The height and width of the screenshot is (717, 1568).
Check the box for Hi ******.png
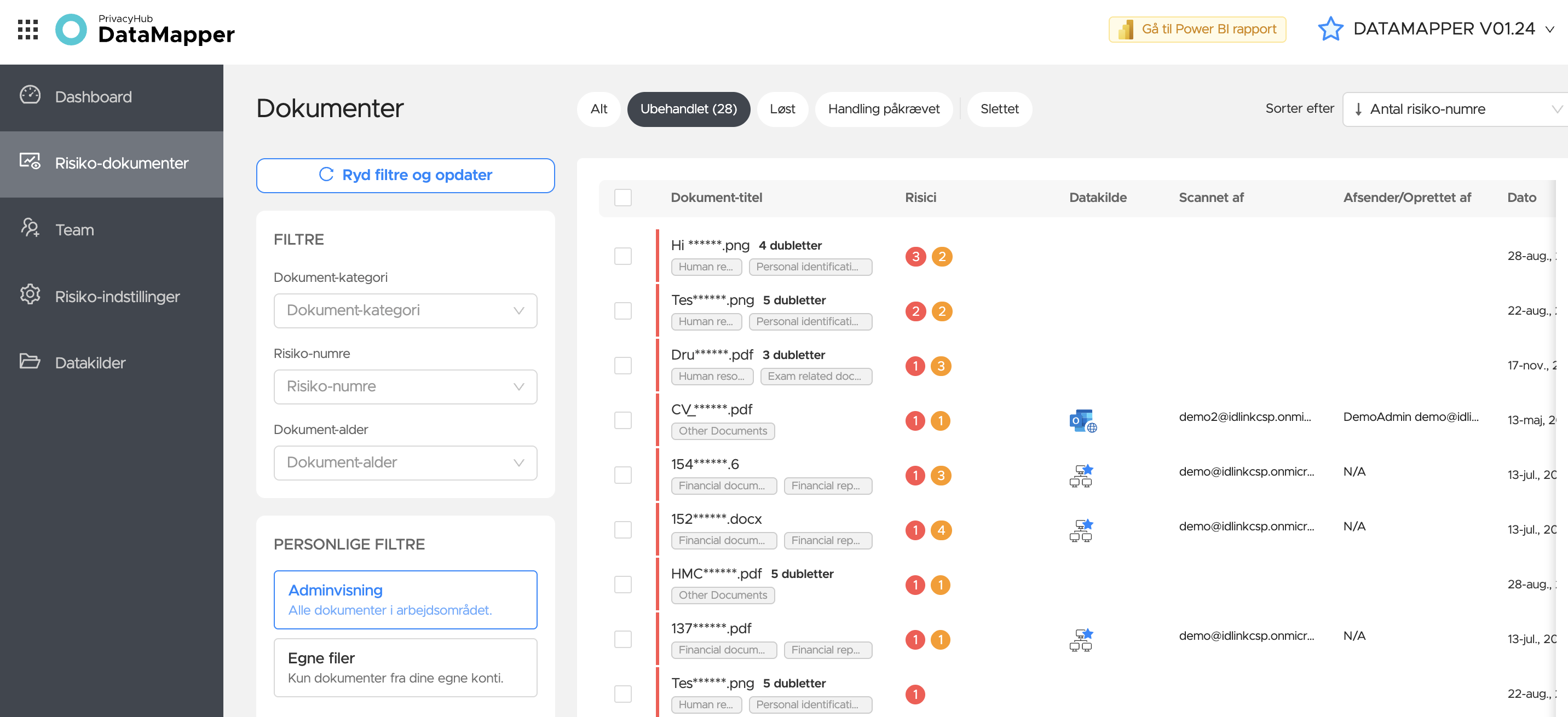[622, 256]
